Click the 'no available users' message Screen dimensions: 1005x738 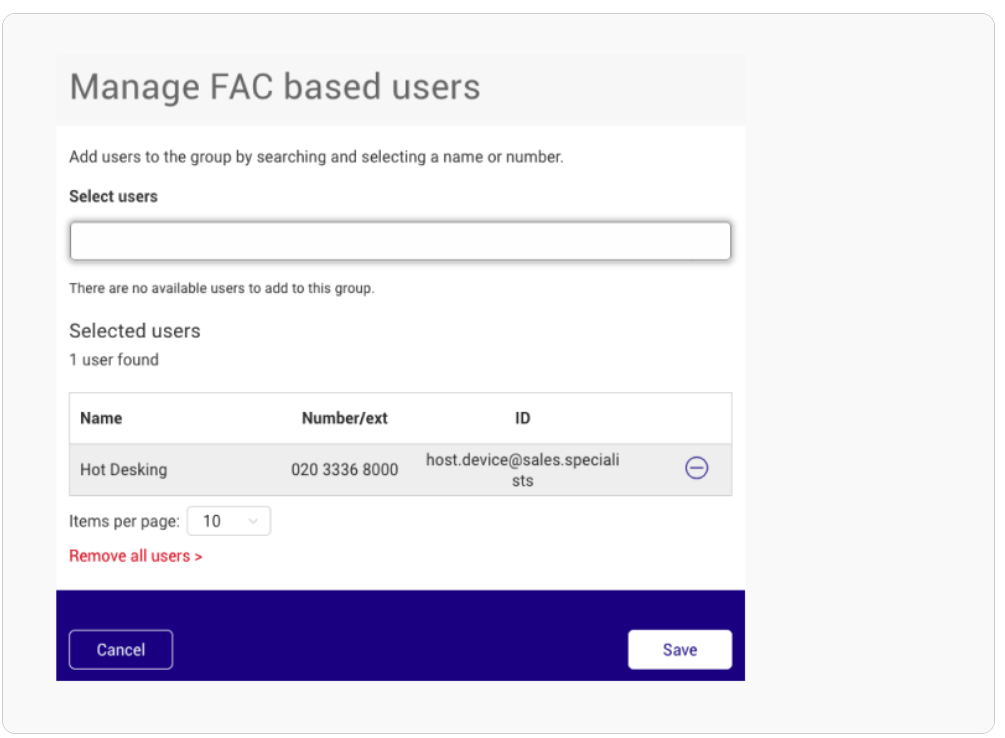[222, 289]
